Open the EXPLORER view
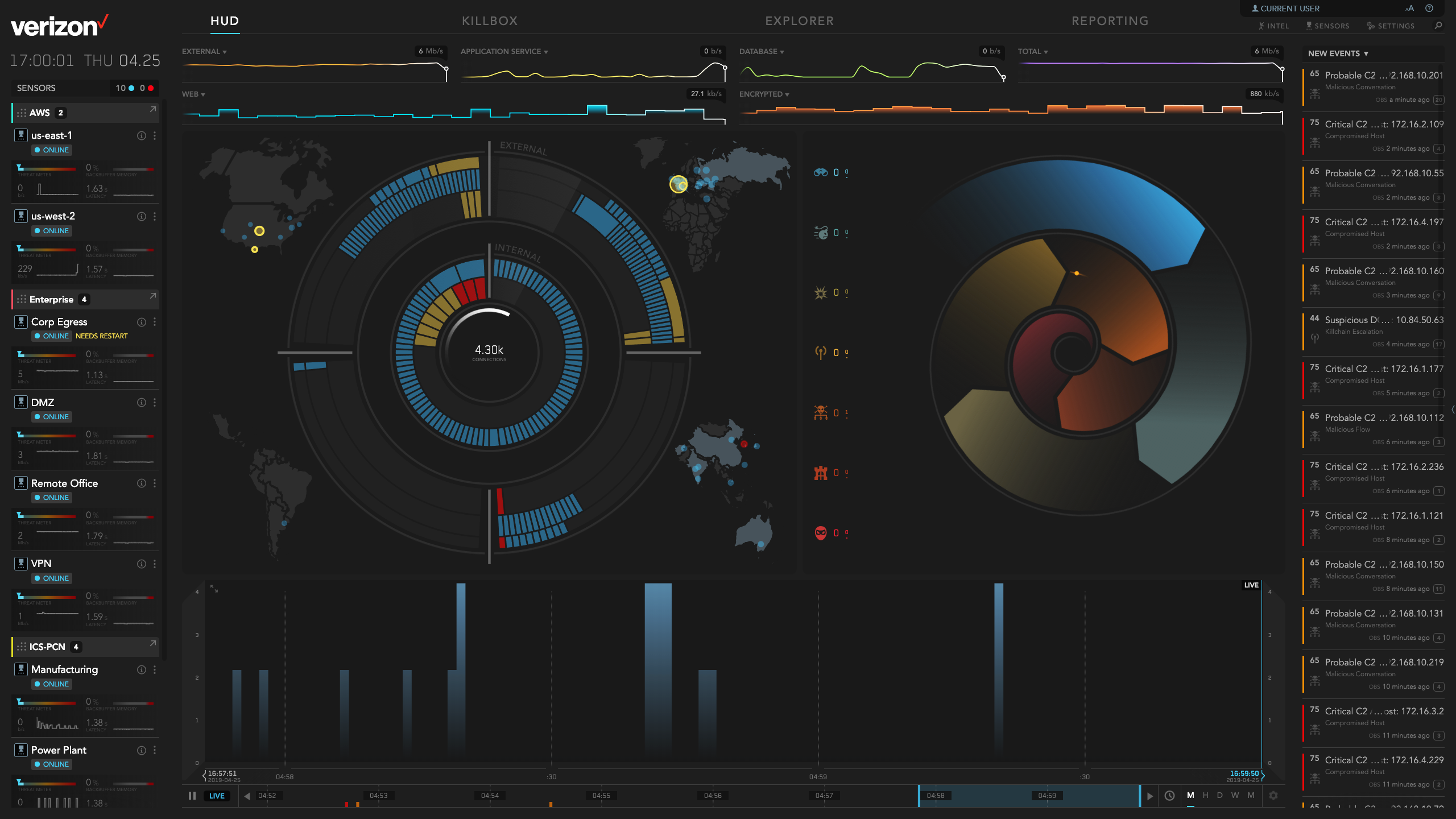 coord(799,20)
